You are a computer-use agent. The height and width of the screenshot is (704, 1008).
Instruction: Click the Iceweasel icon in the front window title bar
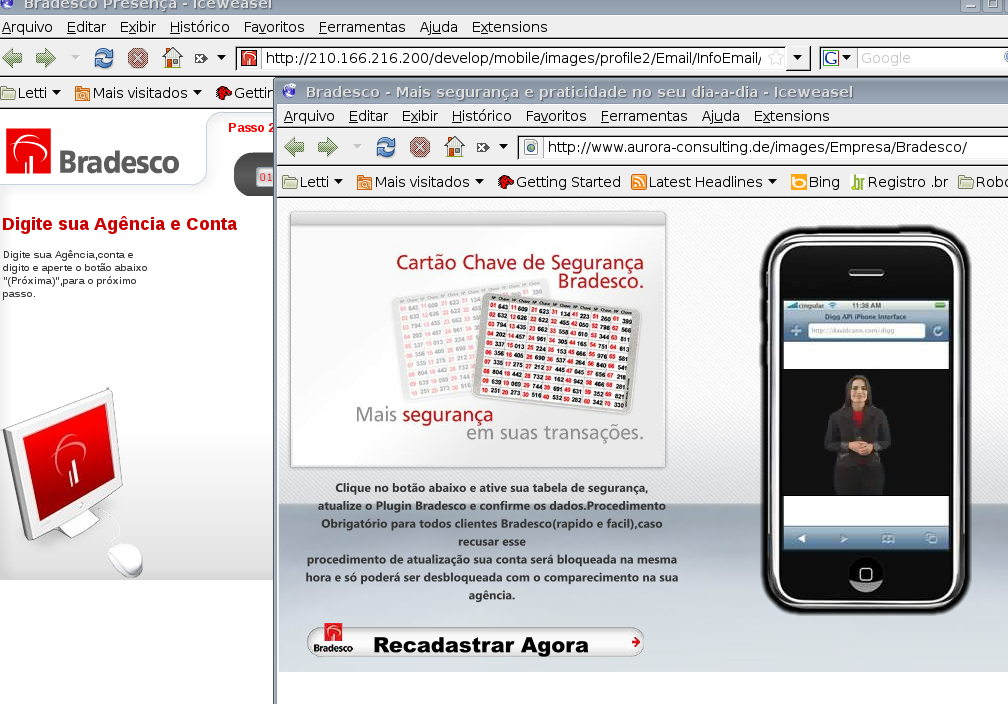coord(289,91)
